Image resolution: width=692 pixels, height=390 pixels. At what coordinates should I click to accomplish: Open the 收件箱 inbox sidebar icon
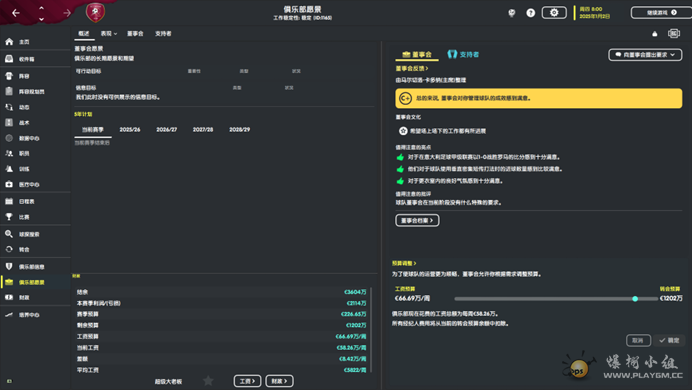(9, 59)
